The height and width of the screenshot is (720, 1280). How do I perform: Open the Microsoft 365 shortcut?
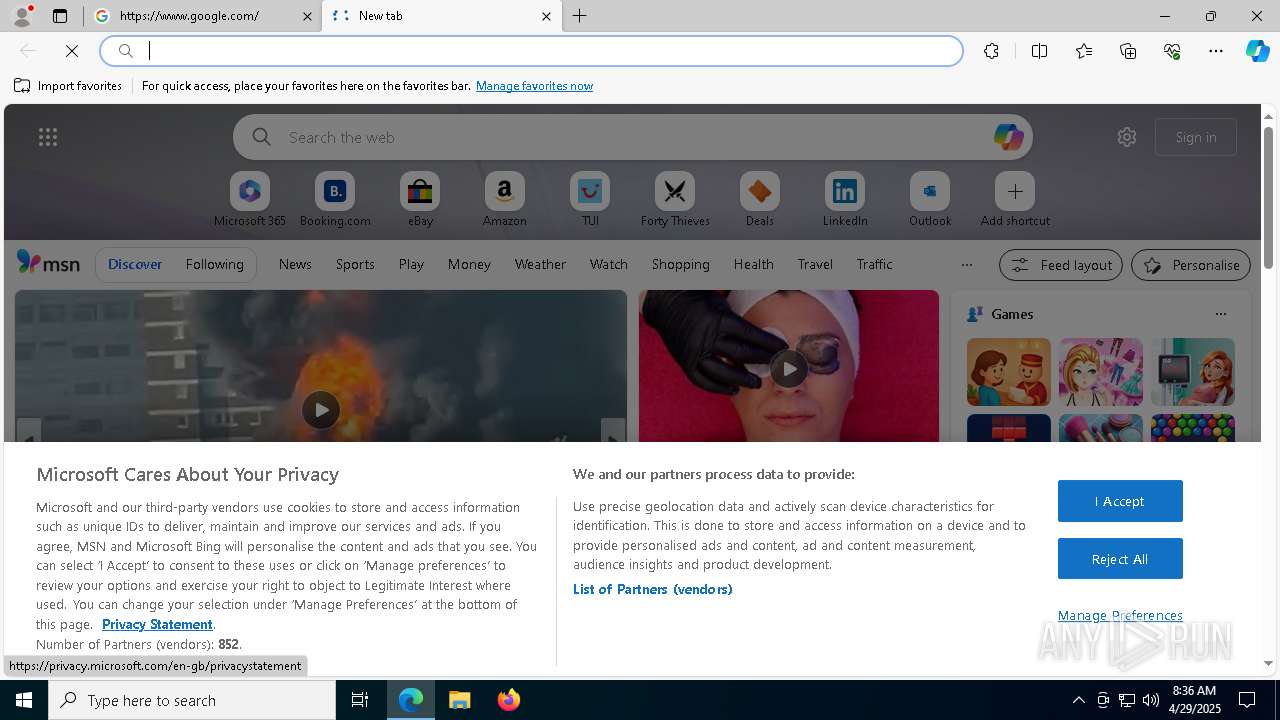tap(250, 200)
